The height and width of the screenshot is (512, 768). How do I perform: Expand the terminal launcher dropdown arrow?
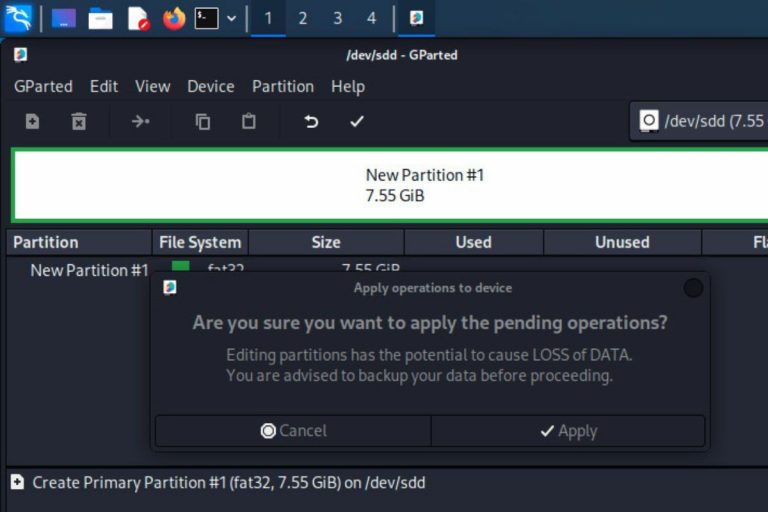[x=232, y=19]
